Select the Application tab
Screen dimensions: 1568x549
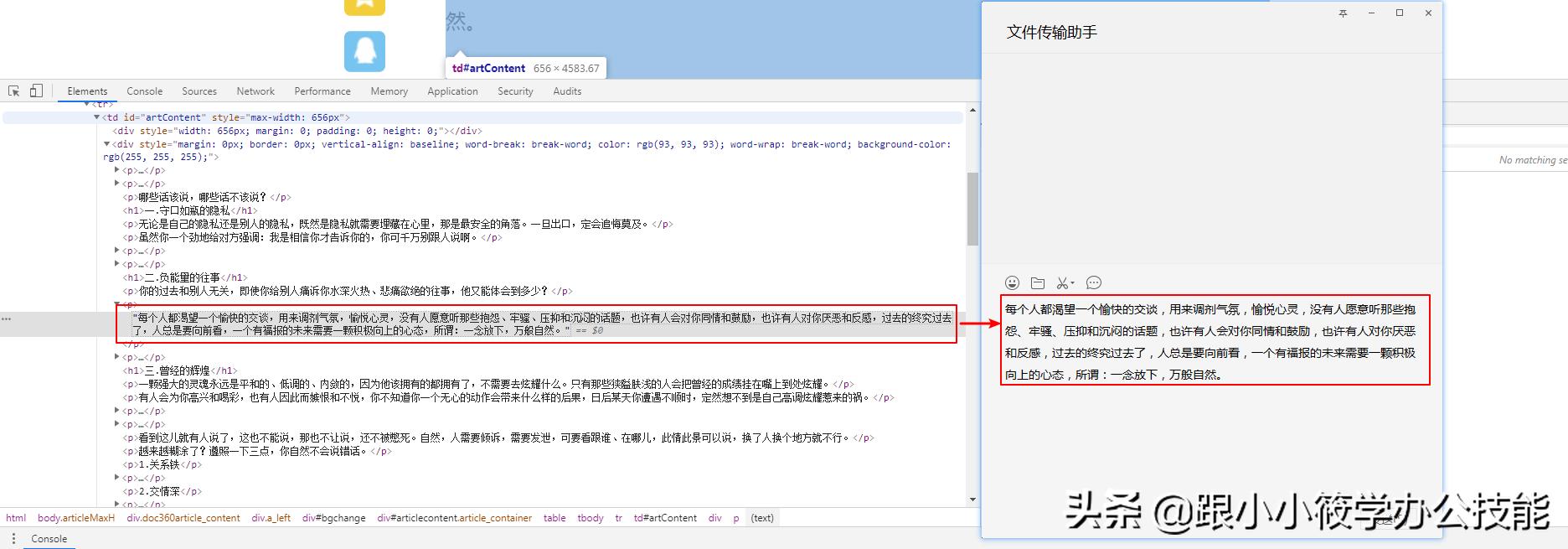pos(452,91)
